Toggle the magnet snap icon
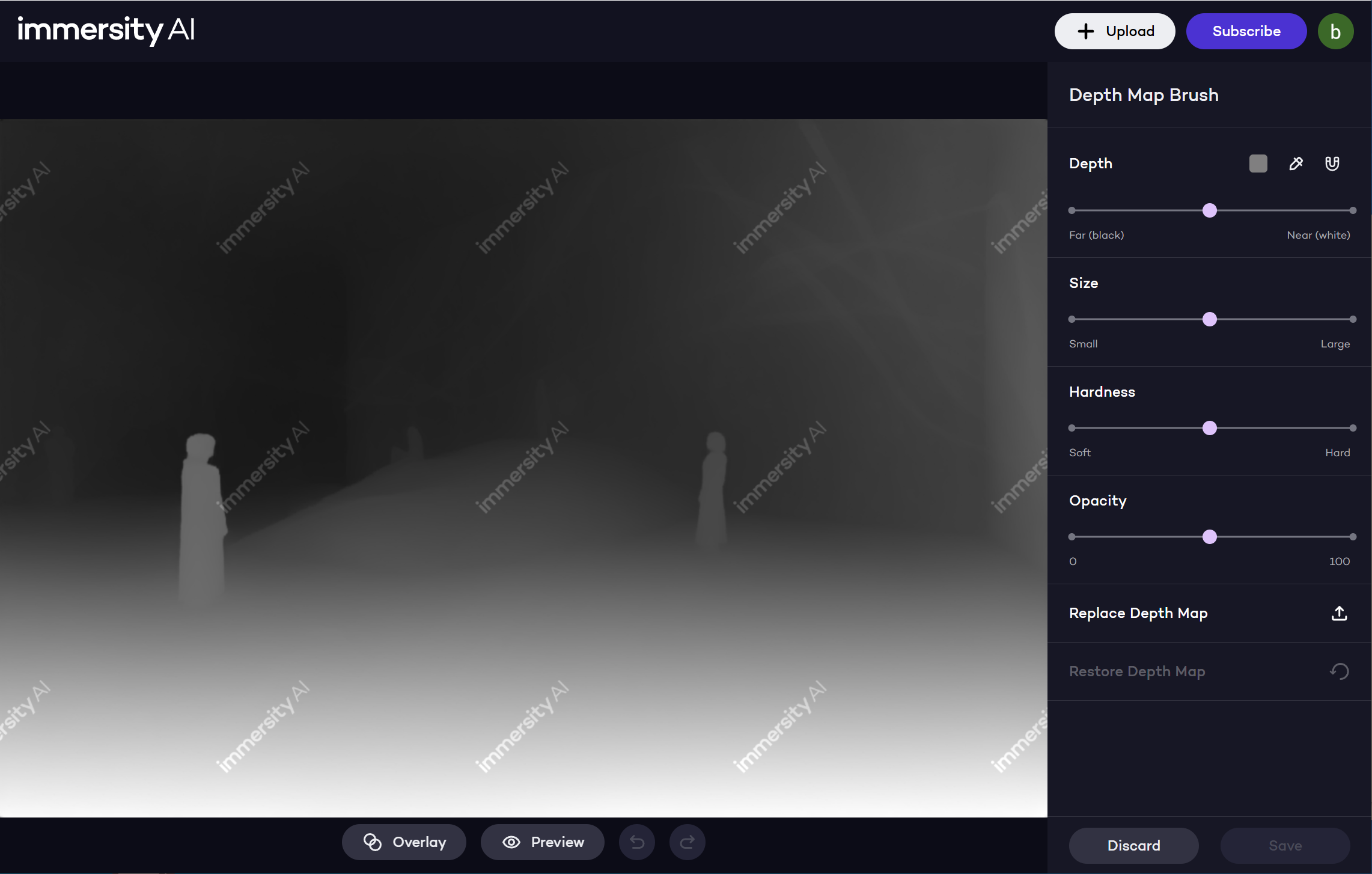 pos(1332,163)
